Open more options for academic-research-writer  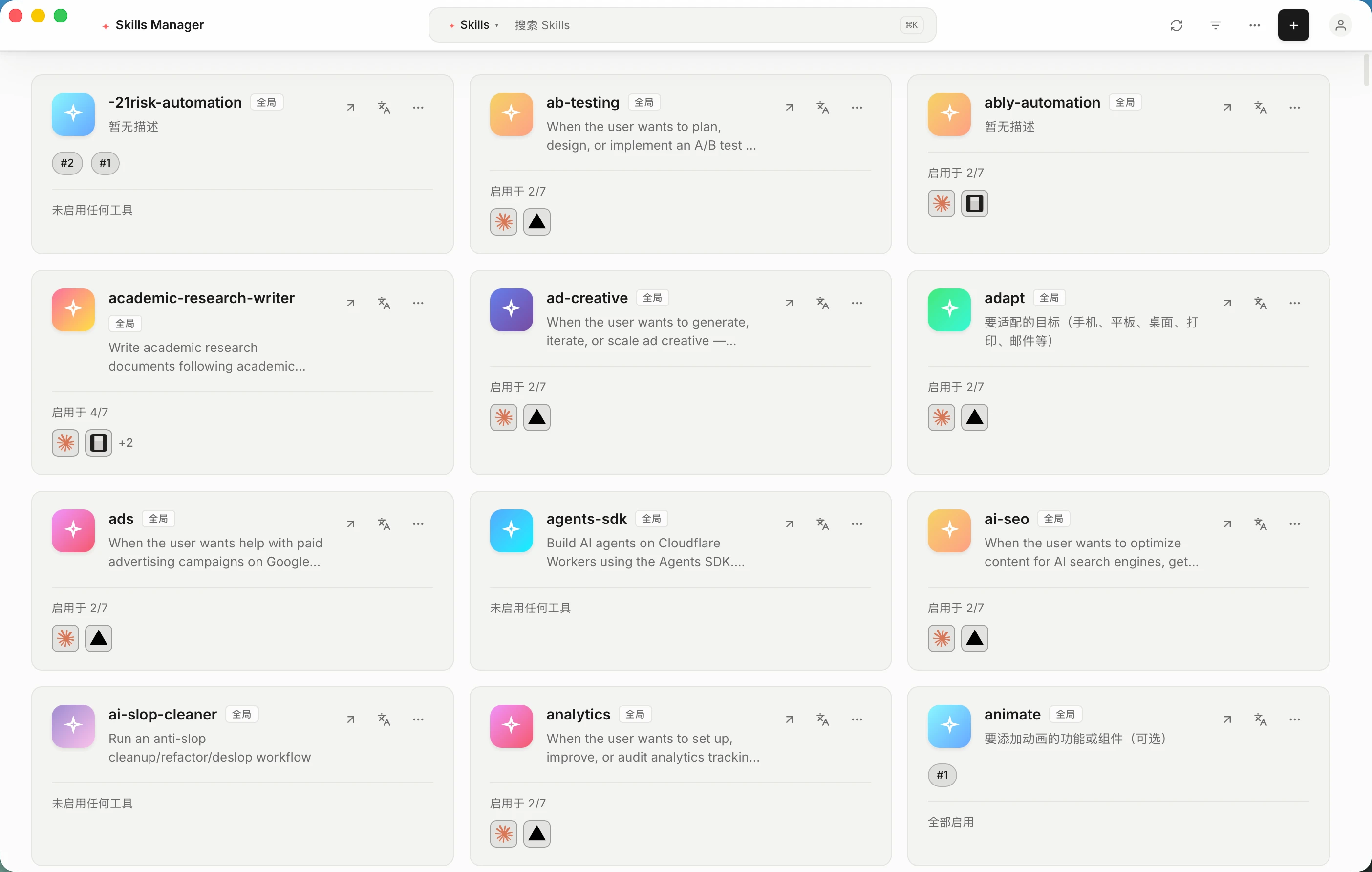418,303
